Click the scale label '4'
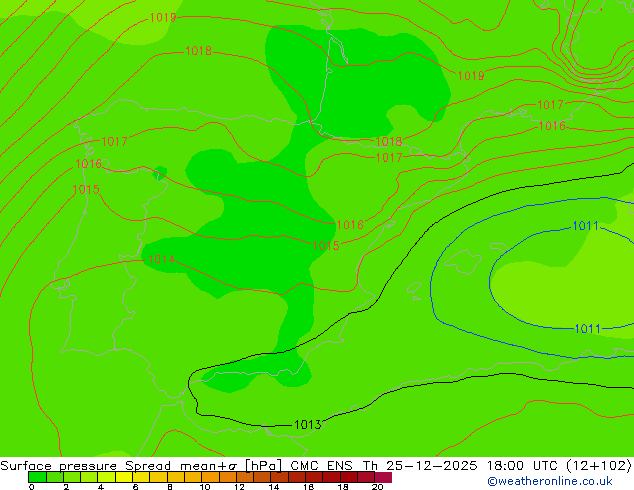This screenshot has width=634, height=490. [x=101, y=487]
